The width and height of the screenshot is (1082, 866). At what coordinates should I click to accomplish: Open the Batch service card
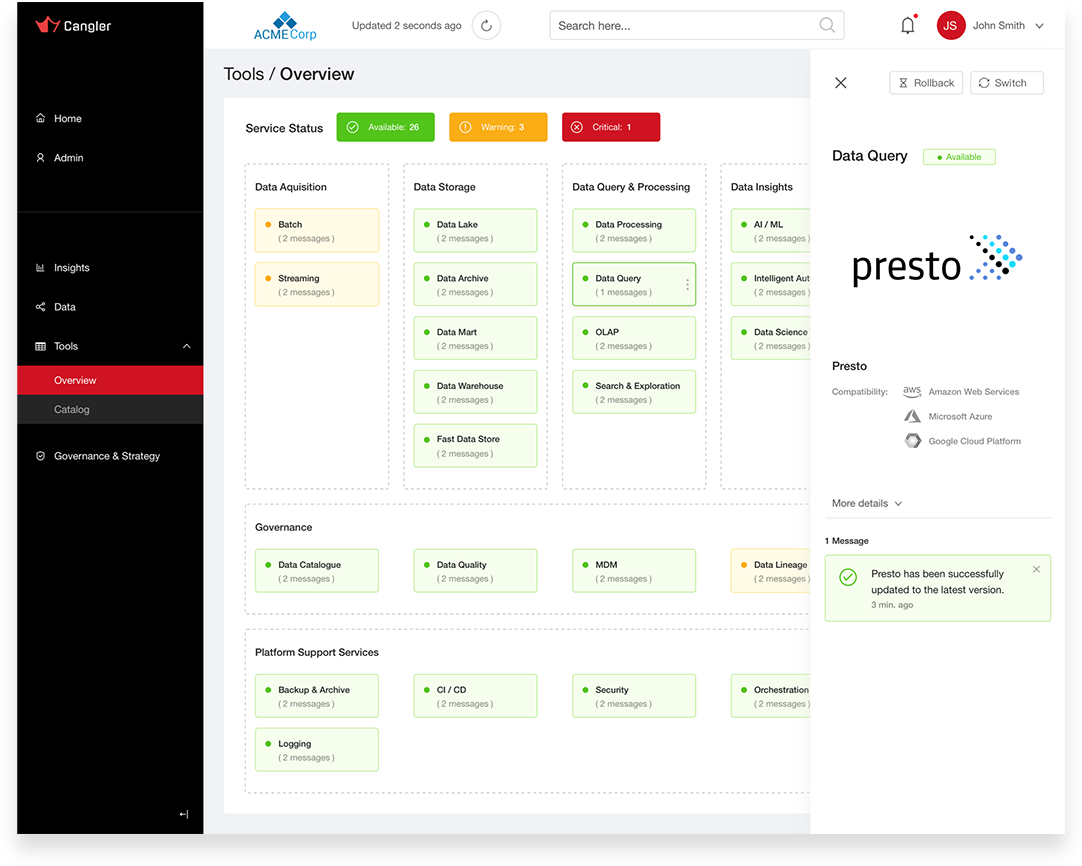[x=317, y=230]
